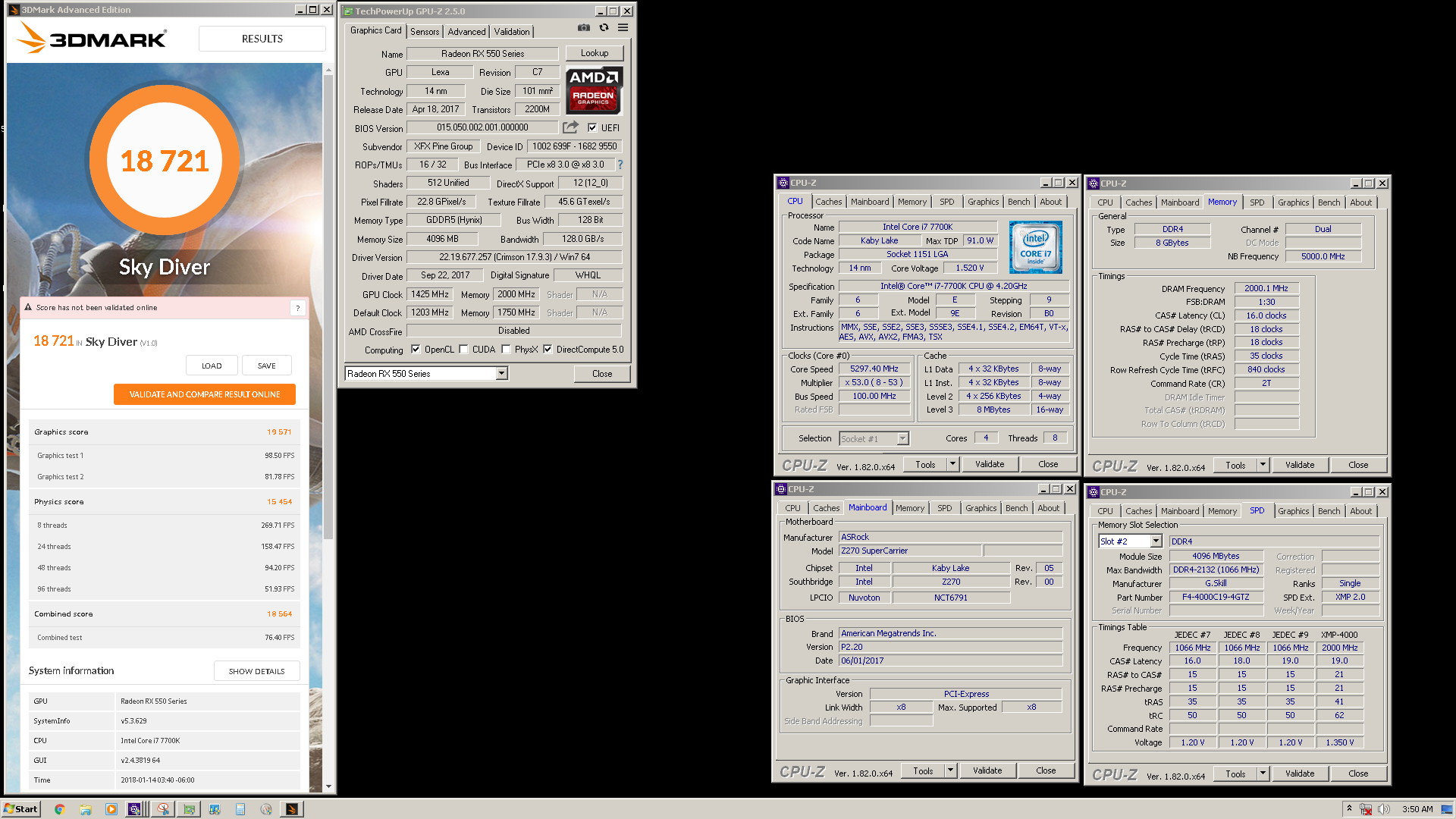
Task: Click the Windows Start button
Action: click(x=21, y=809)
